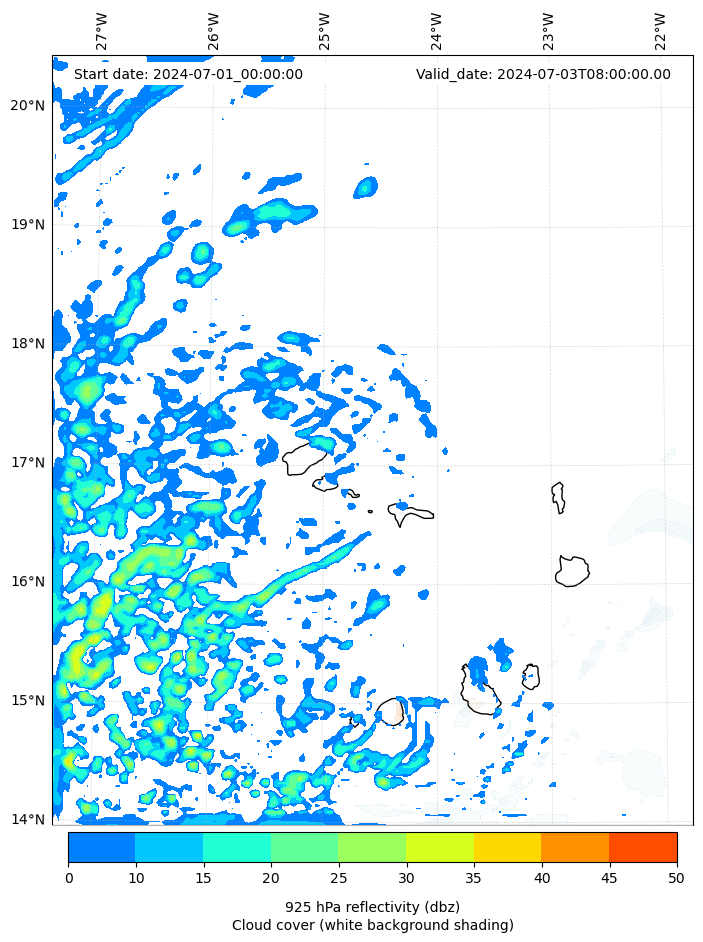This screenshot has width=703, height=942.
Task: Click the 17°N latitude label
Action: click(28, 463)
